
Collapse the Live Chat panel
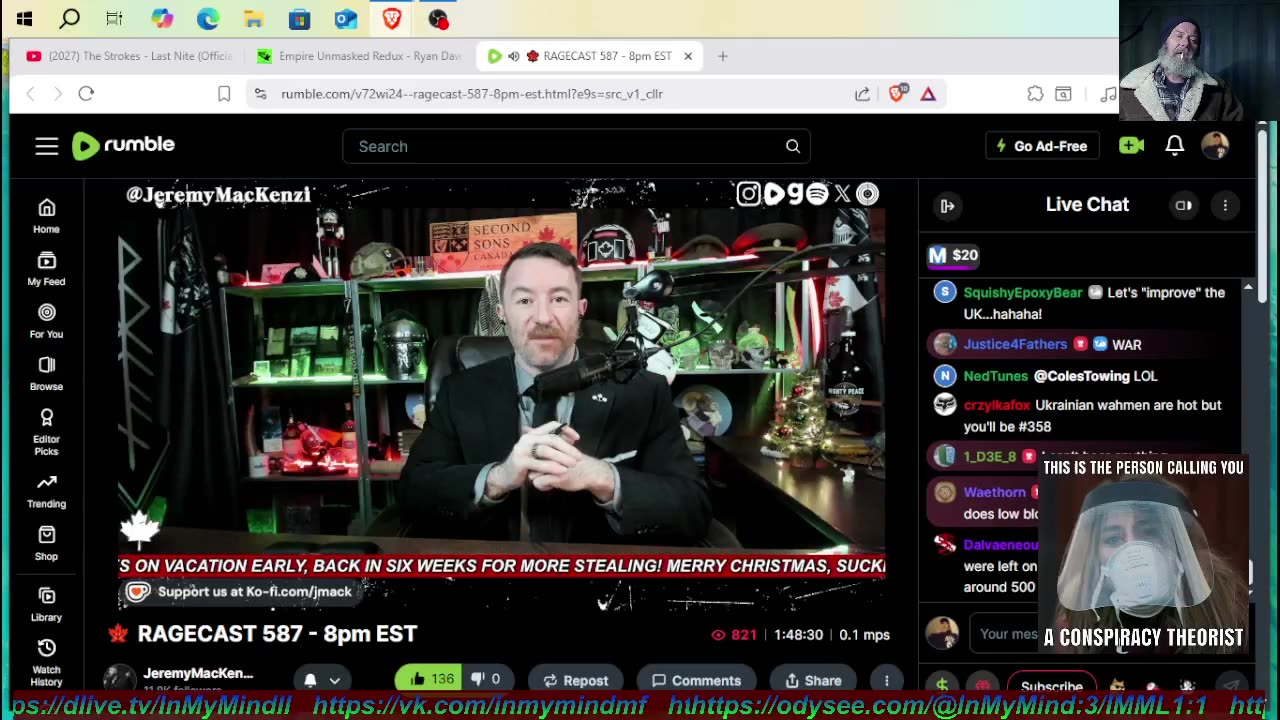[947, 206]
